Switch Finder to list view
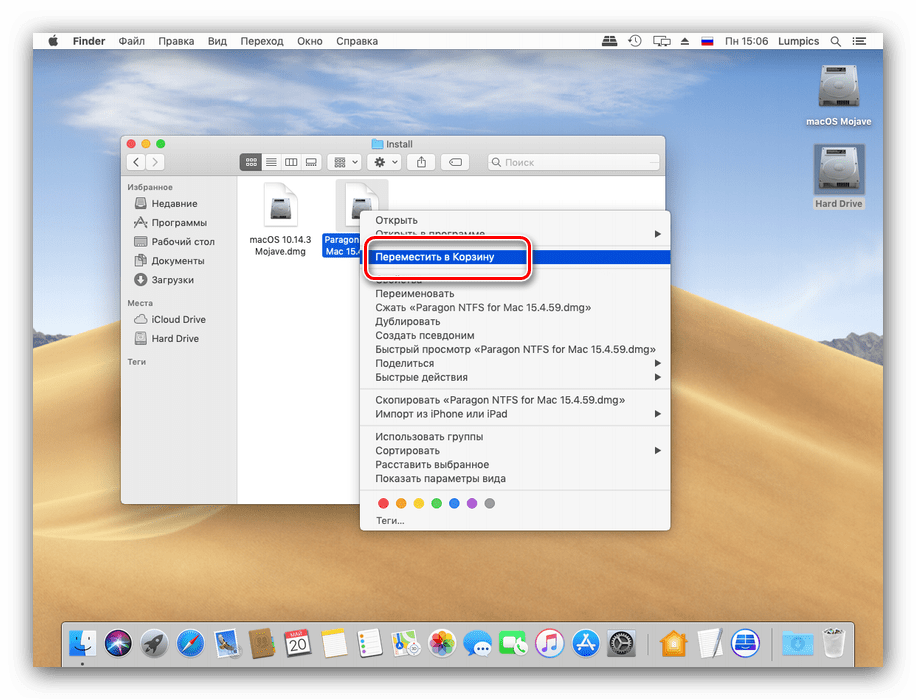The height and width of the screenshot is (700, 916). [x=271, y=162]
